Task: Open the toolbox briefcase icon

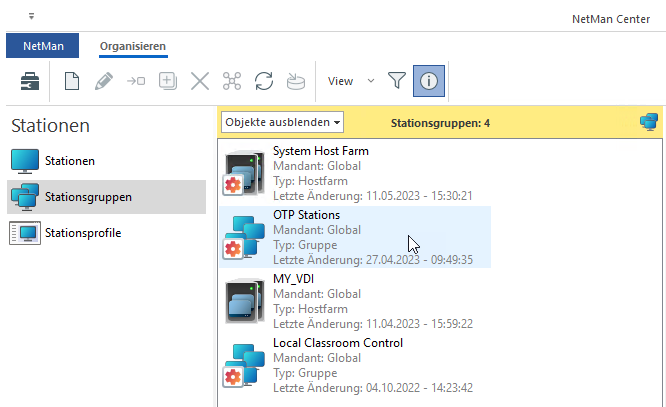Action: coord(32,82)
